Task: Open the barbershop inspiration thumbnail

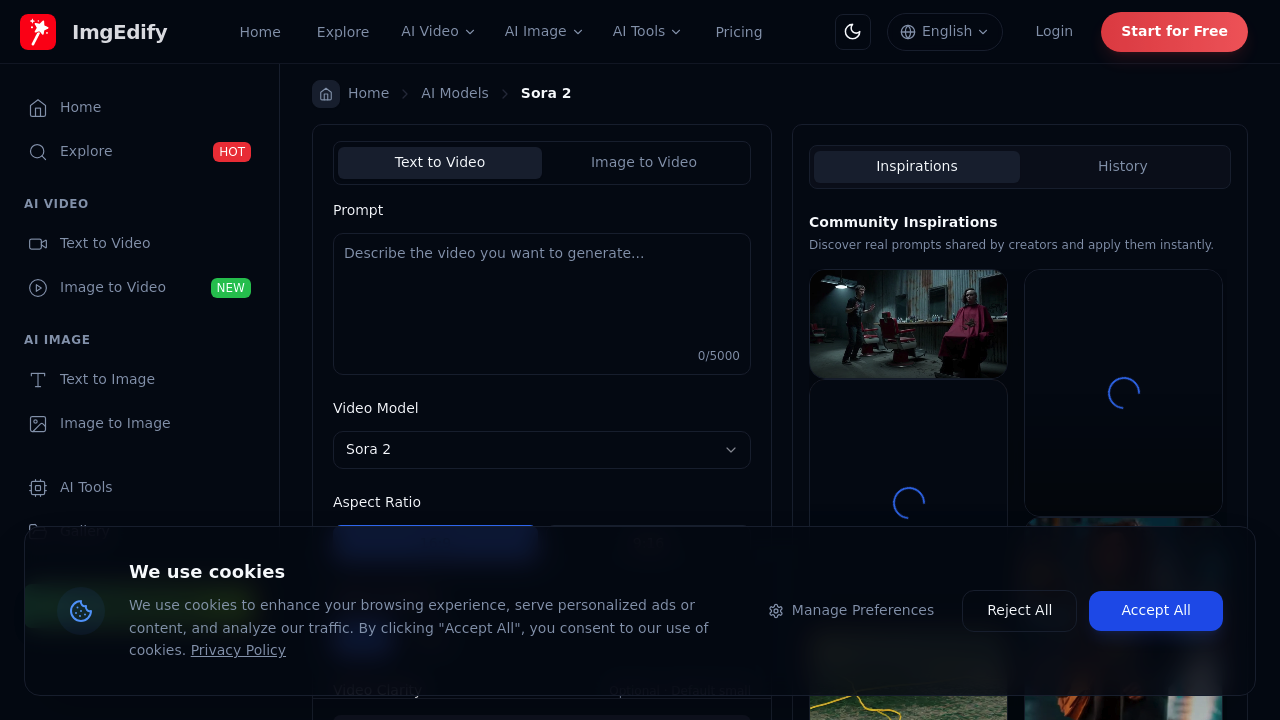Action: click(x=908, y=324)
